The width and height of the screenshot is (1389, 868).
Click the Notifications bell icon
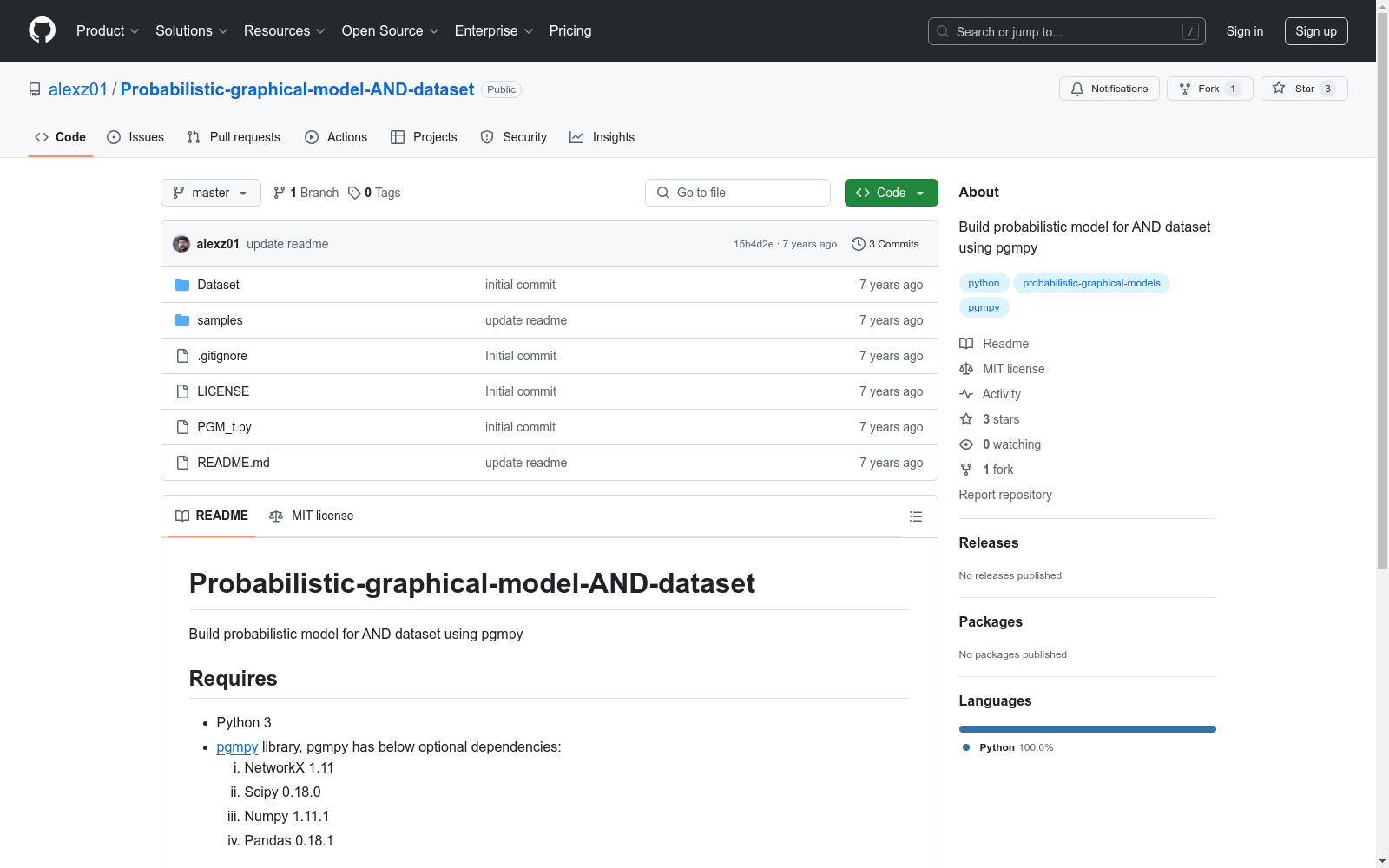point(1077,89)
